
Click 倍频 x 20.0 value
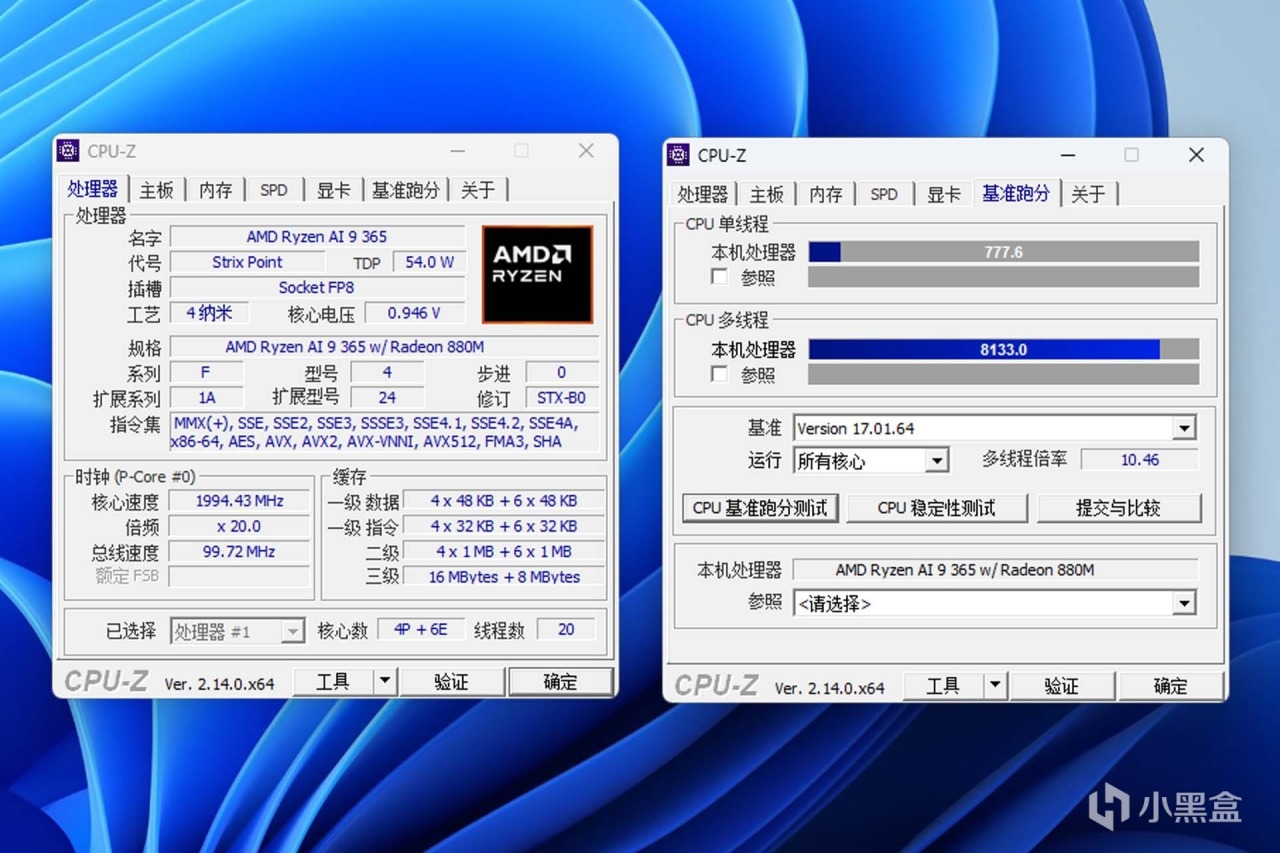[x=240, y=526]
